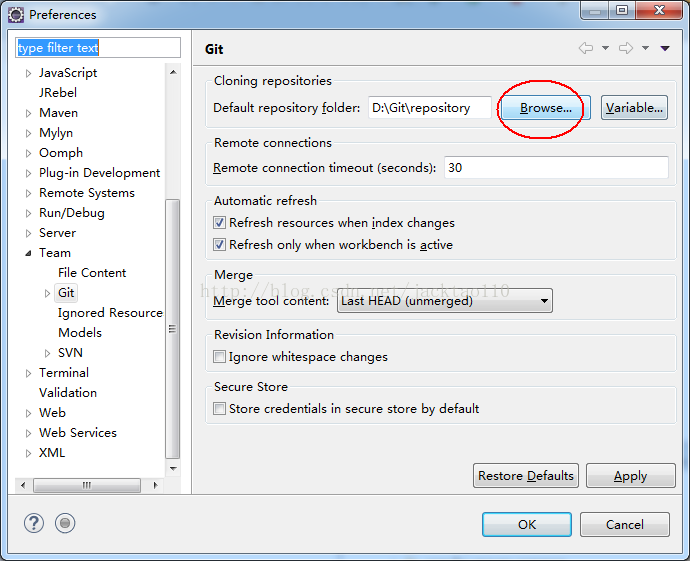The height and width of the screenshot is (561, 690).
Task: Go back with the left arrow icon
Action: pos(586,48)
